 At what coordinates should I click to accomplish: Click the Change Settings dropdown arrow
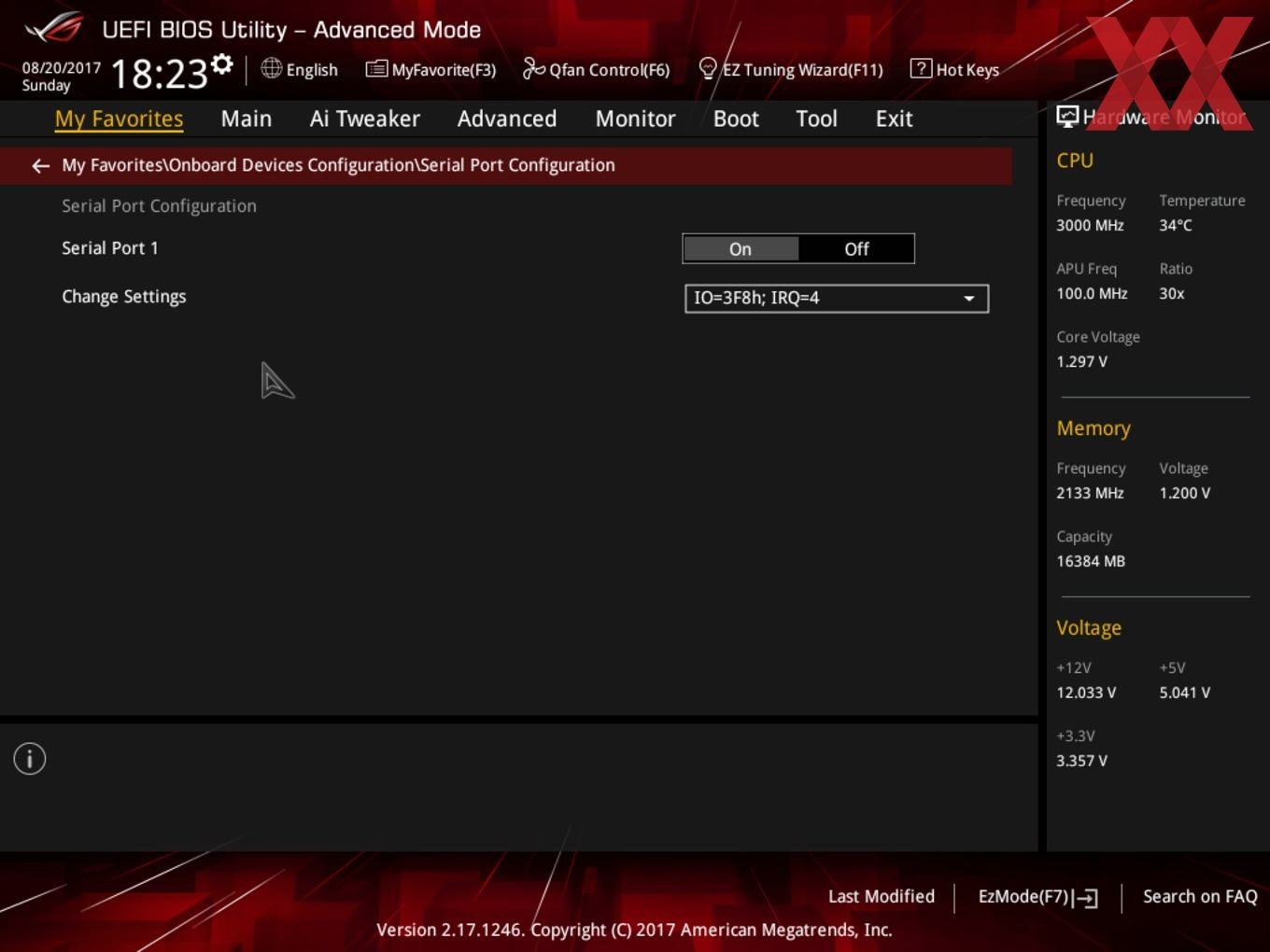[969, 299]
